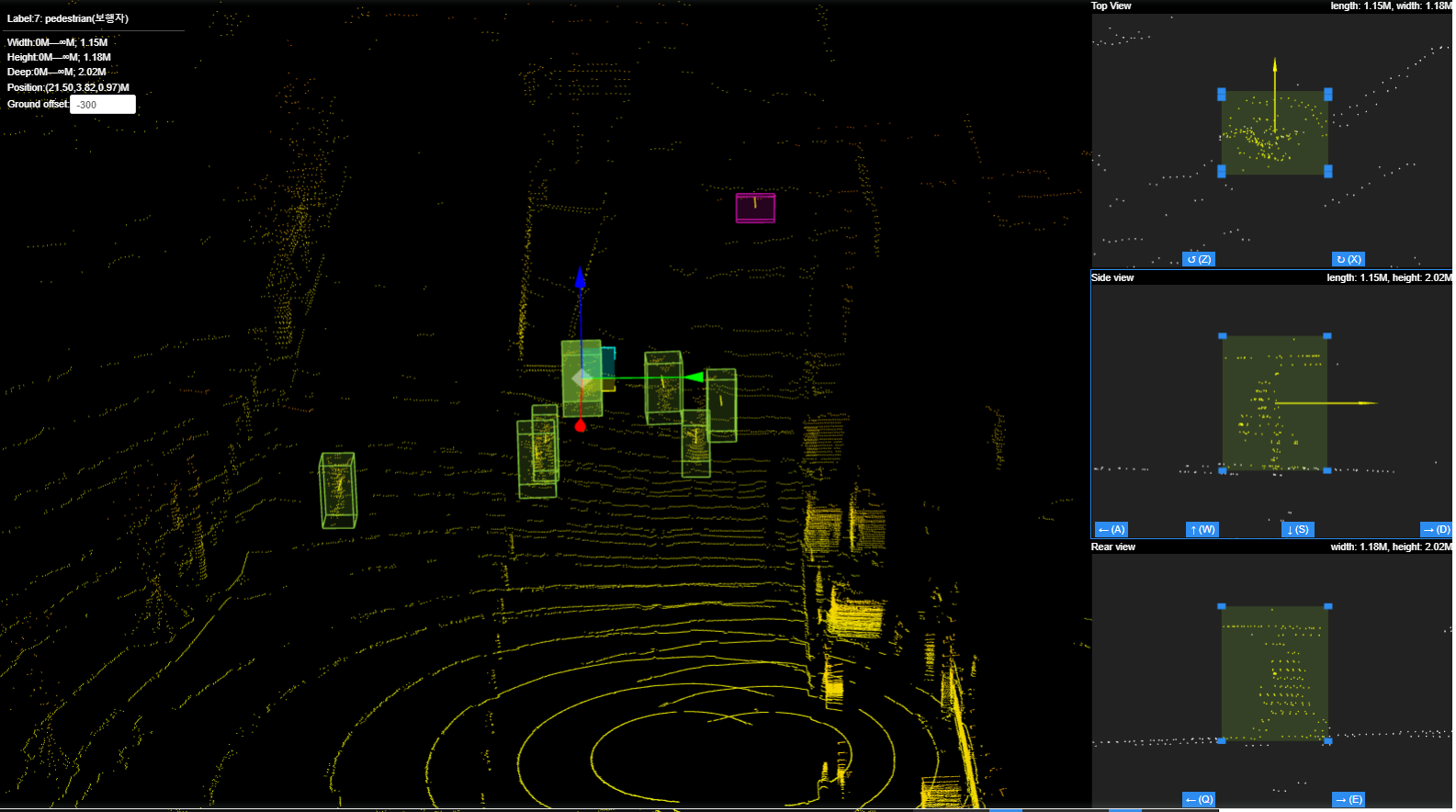Click the cyan box behind selected pedestrian
Image resolution: width=1456 pixels, height=812 pixels.
(608, 367)
